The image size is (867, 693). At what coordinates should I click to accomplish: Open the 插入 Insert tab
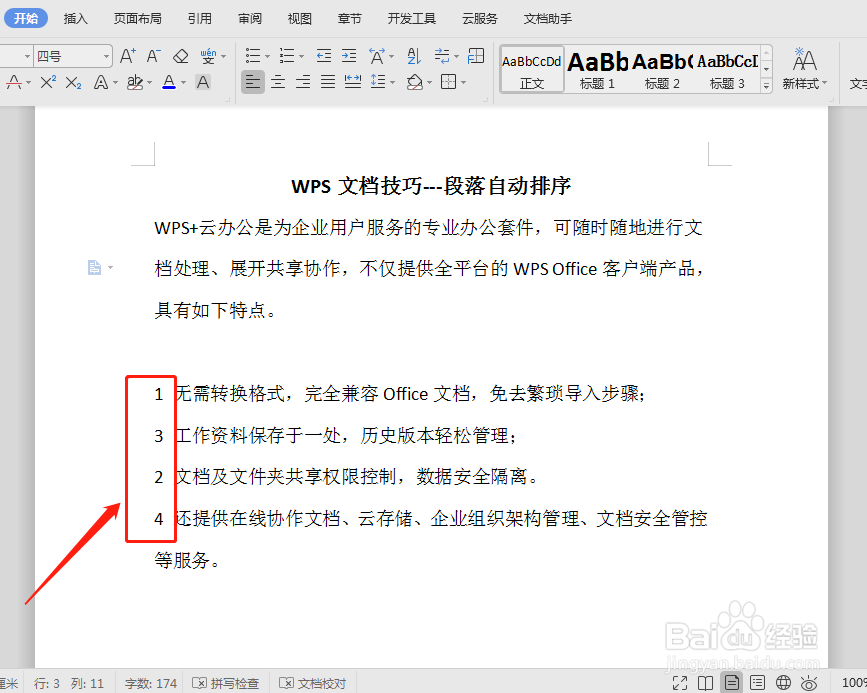point(76,19)
